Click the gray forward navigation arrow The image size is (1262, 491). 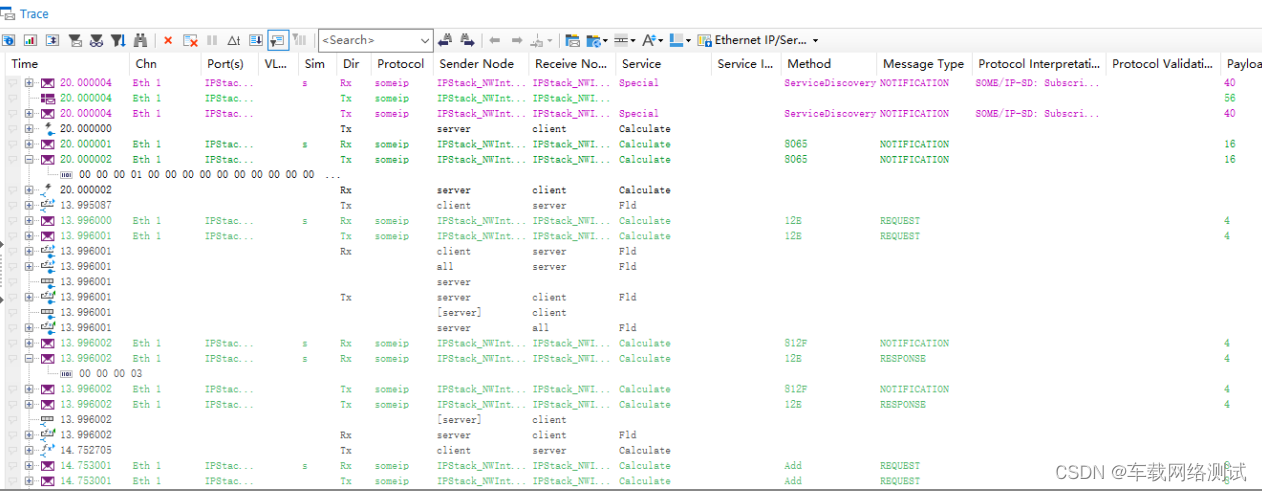[x=517, y=40]
